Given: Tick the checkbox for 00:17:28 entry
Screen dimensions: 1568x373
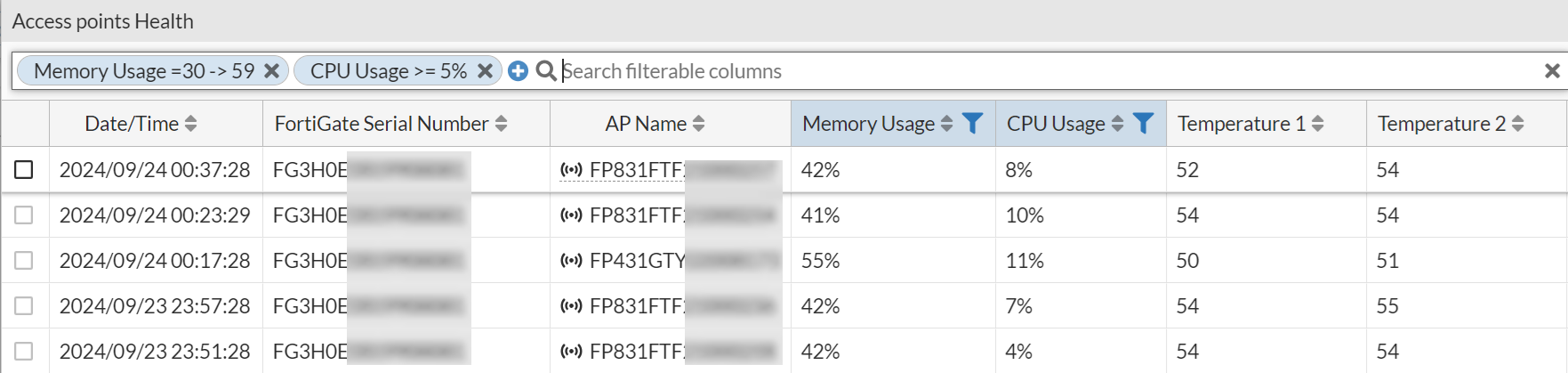Looking at the screenshot, I should click(x=24, y=261).
